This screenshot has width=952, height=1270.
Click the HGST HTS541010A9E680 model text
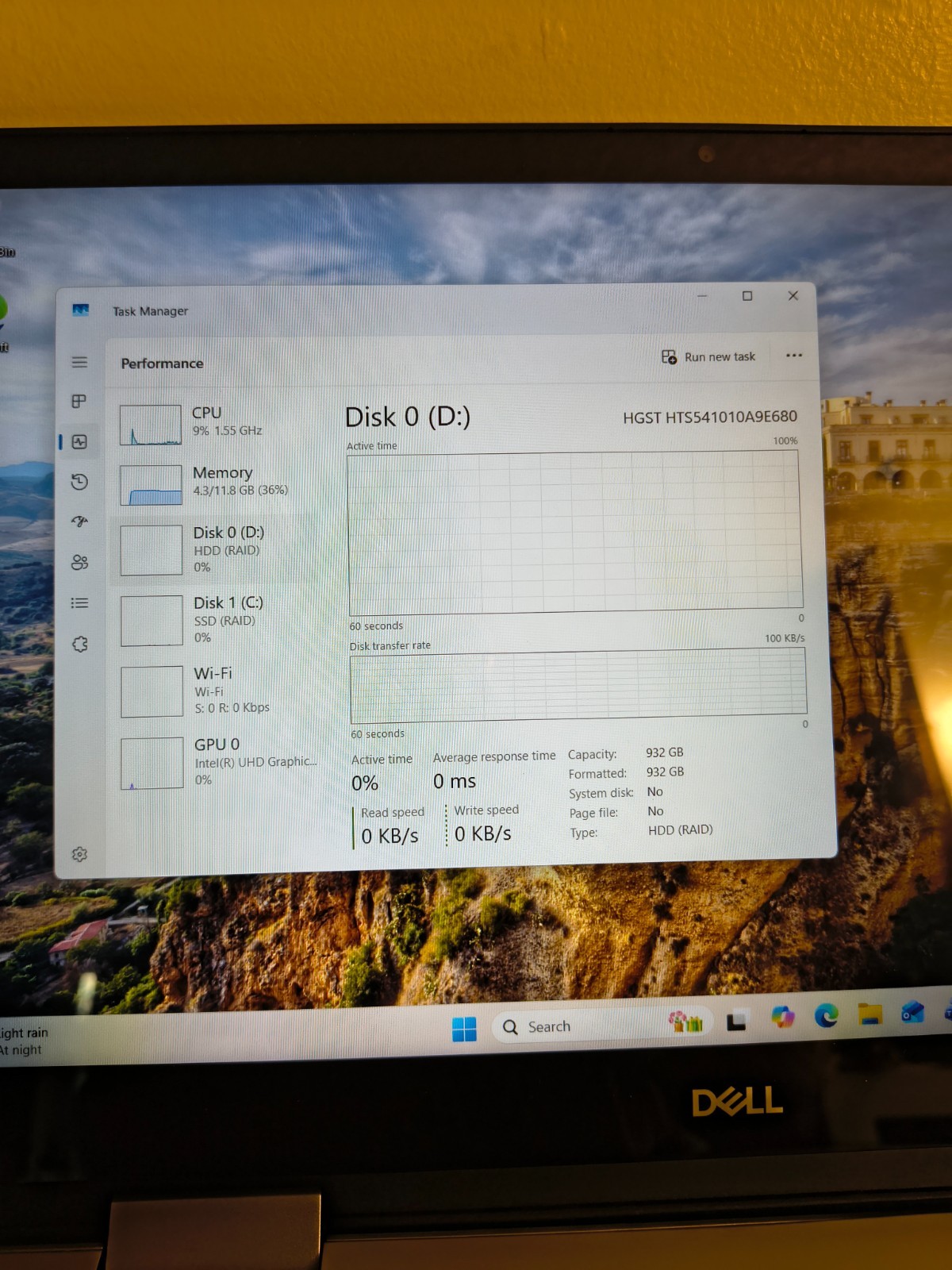pyautogui.click(x=710, y=418)
